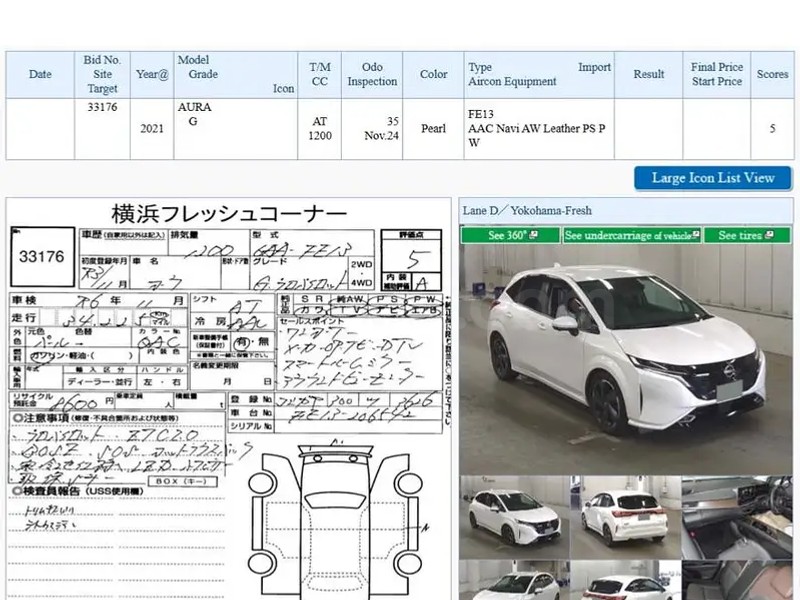Click the auction sheet image
Viewport: 800px width, 600px height.
tap(228, 400)
